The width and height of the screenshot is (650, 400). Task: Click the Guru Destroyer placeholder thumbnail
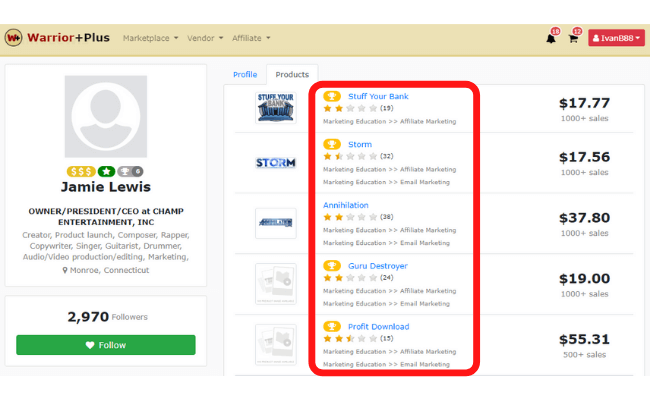[276, 284]
